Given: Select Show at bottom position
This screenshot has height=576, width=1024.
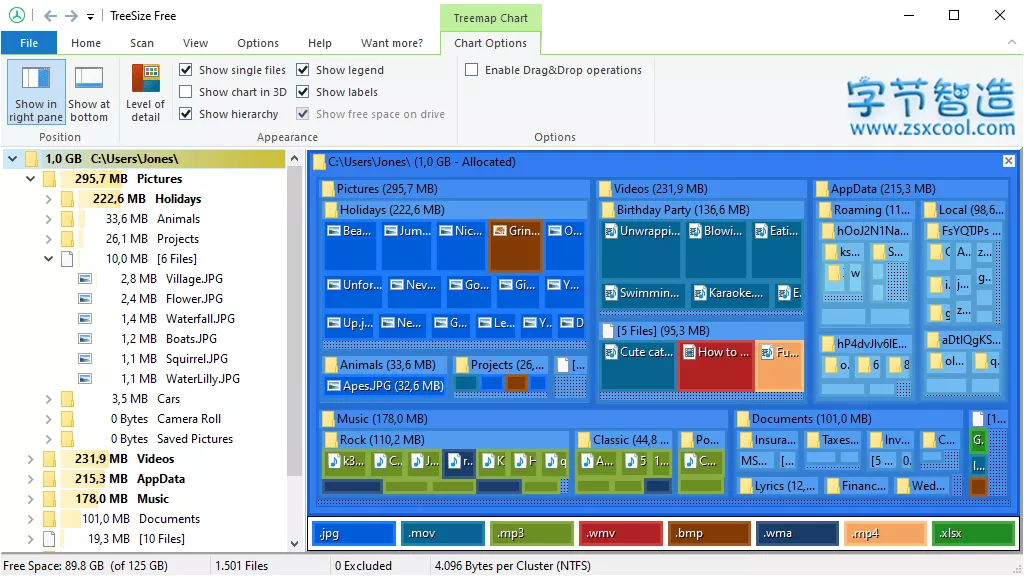Looking at the screenshot, I should coord(89,92).
